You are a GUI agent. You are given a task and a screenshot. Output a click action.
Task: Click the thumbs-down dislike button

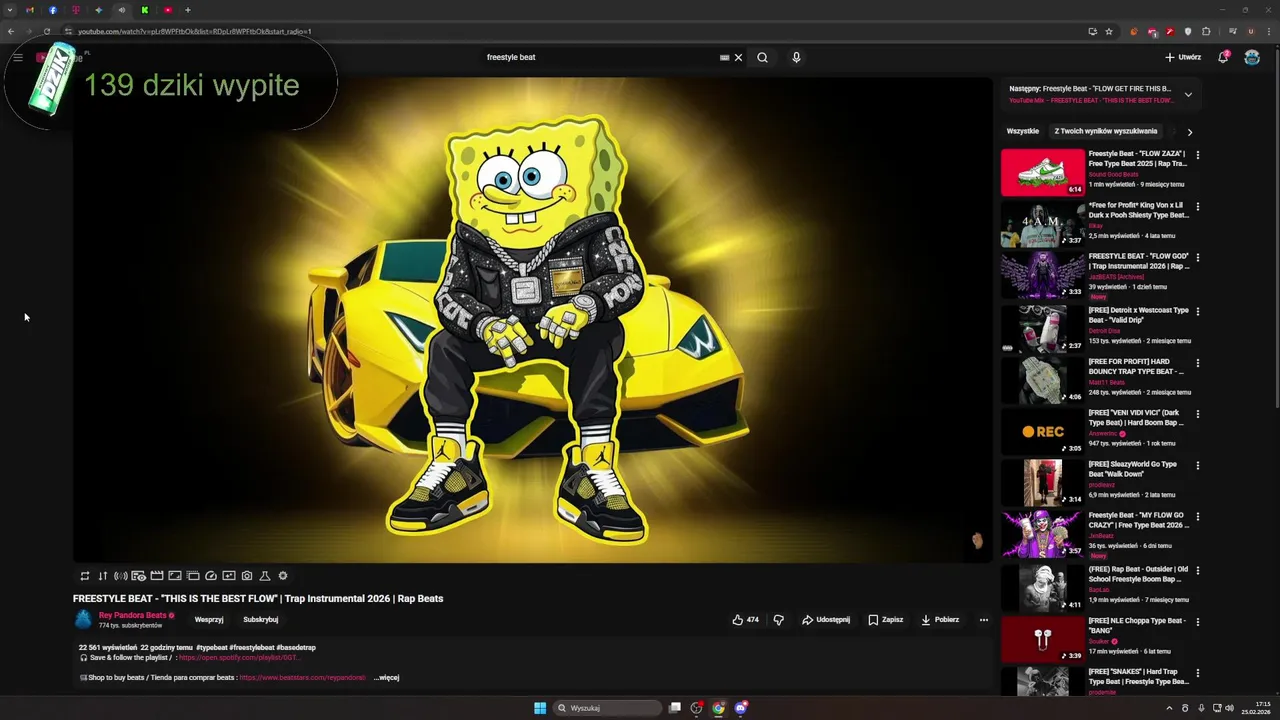point(779,620)
